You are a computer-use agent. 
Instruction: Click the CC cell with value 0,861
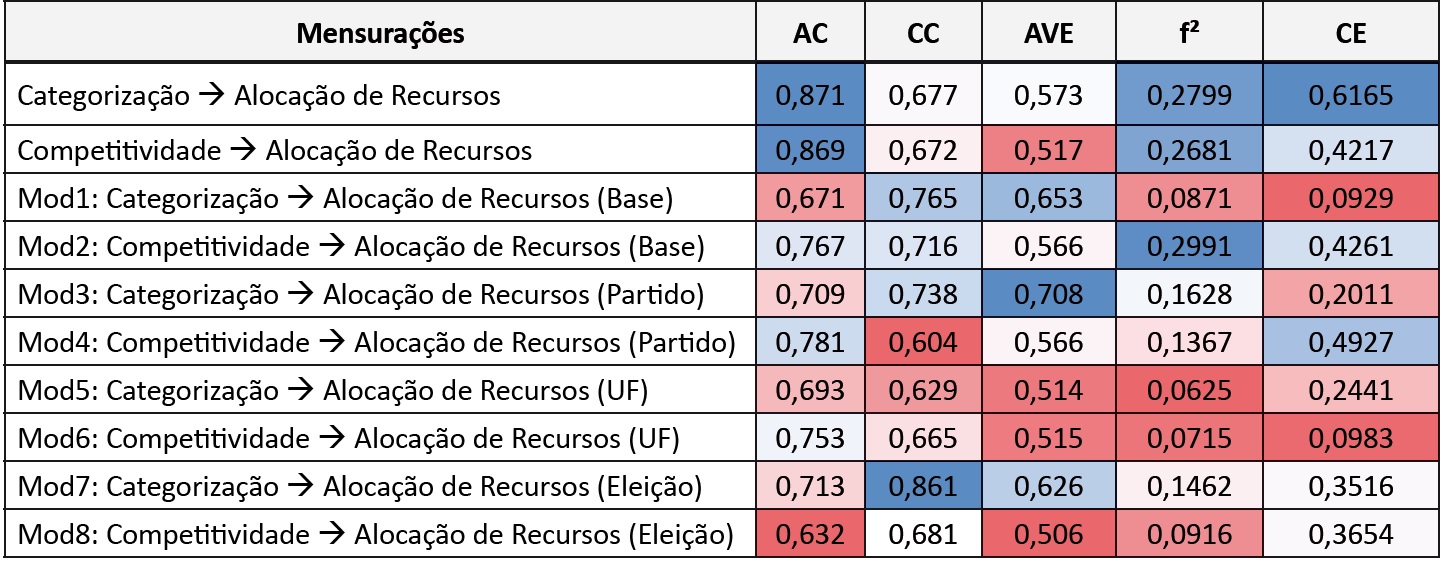tap(924, 487)
